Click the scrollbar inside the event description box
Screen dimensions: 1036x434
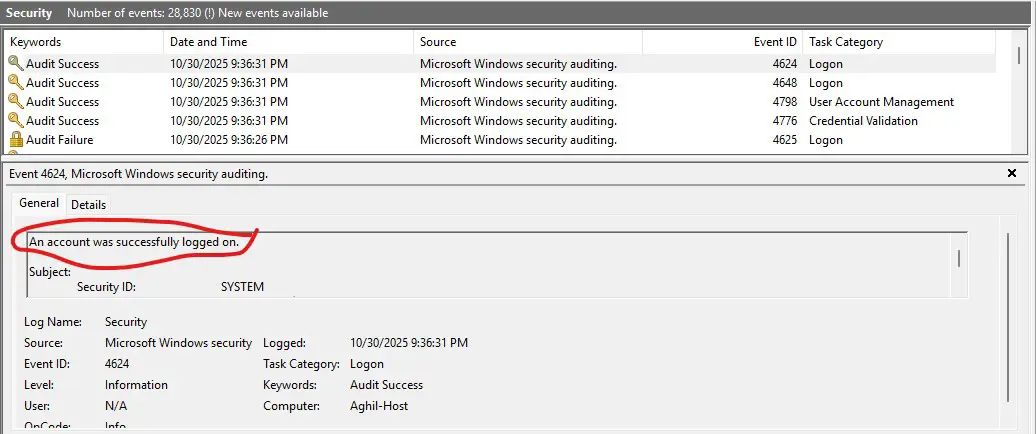pyautogui.click(x=960, y=260)
